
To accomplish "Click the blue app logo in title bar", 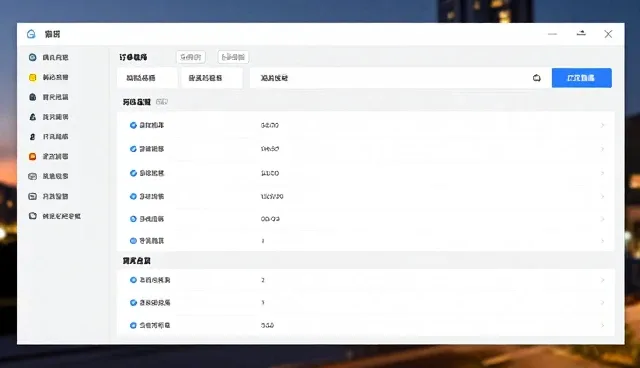I will coord(31,34).
